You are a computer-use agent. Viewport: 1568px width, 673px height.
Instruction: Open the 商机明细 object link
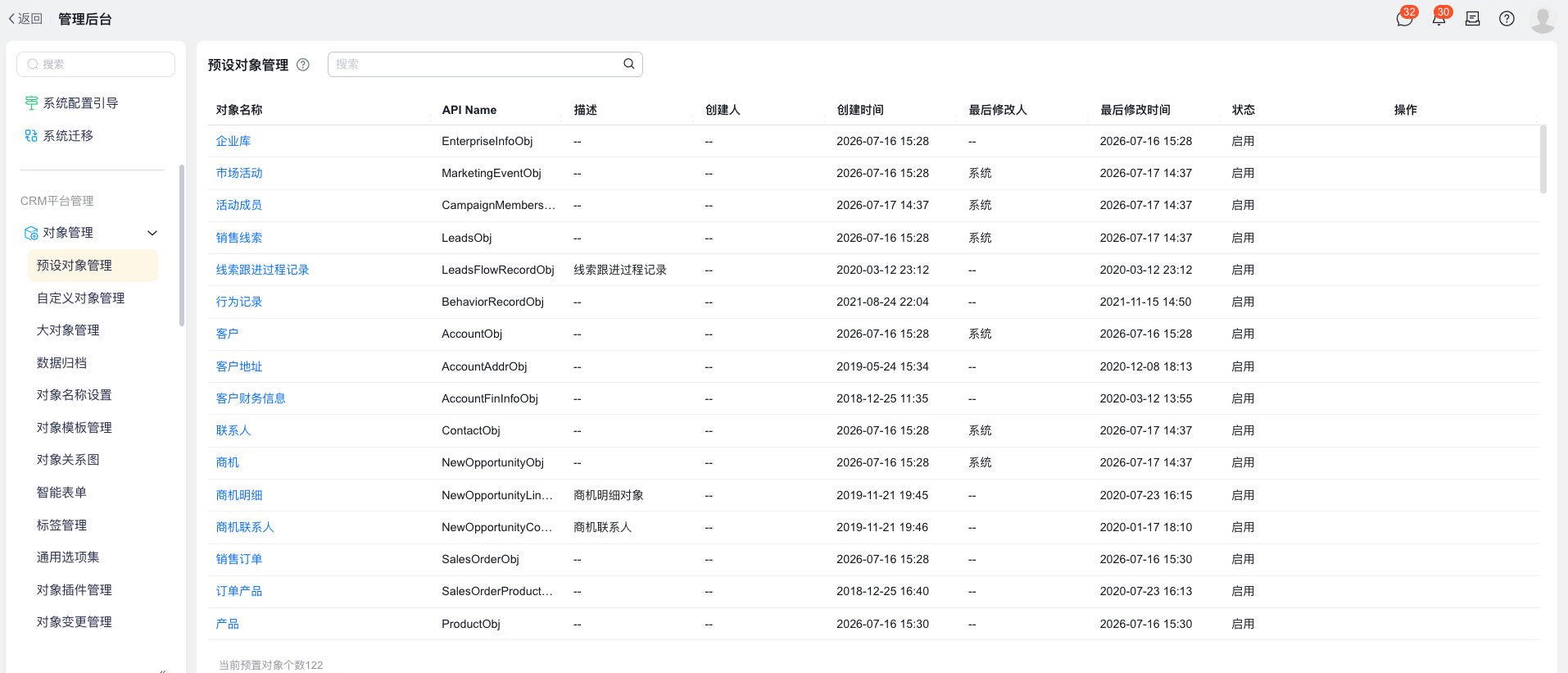pyautogui.click(x=239, y=495)
